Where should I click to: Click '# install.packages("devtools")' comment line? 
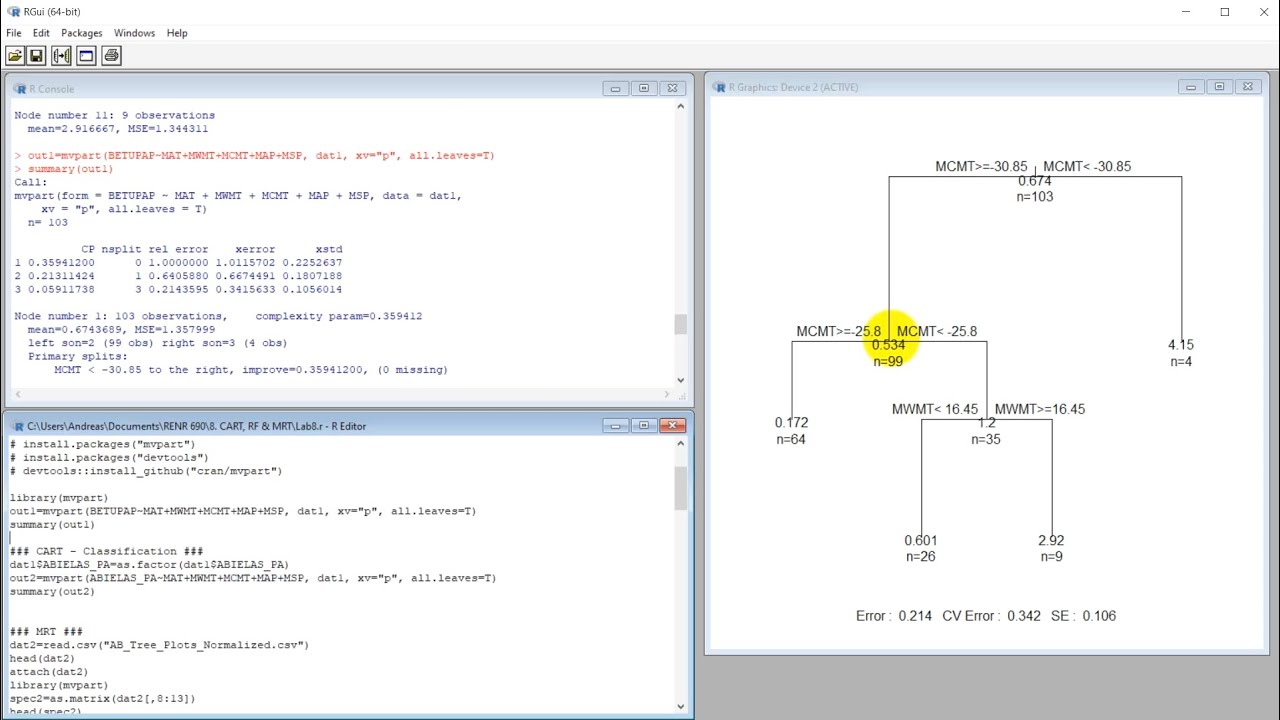(110, 458)
